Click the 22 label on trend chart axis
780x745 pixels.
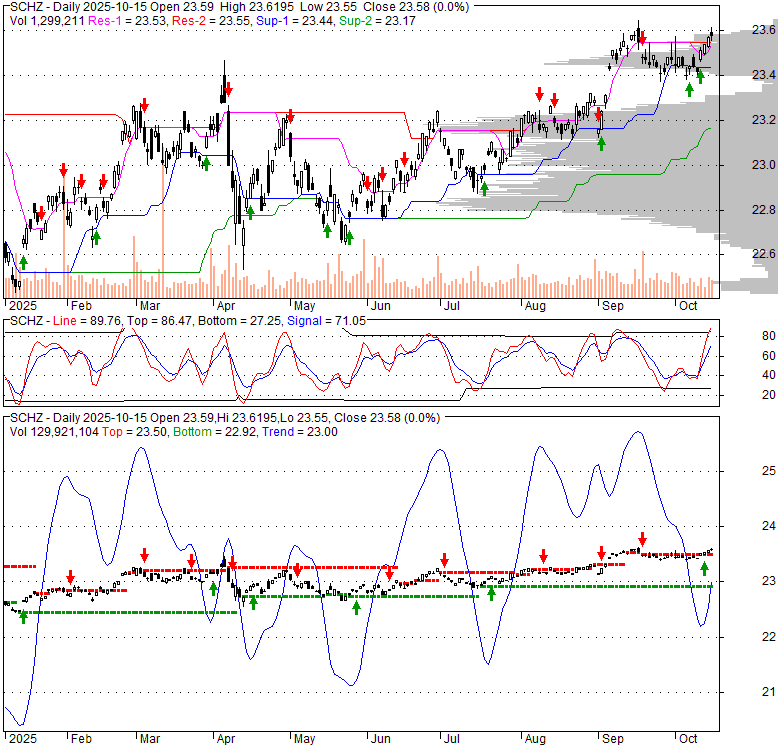coord(769,637)
